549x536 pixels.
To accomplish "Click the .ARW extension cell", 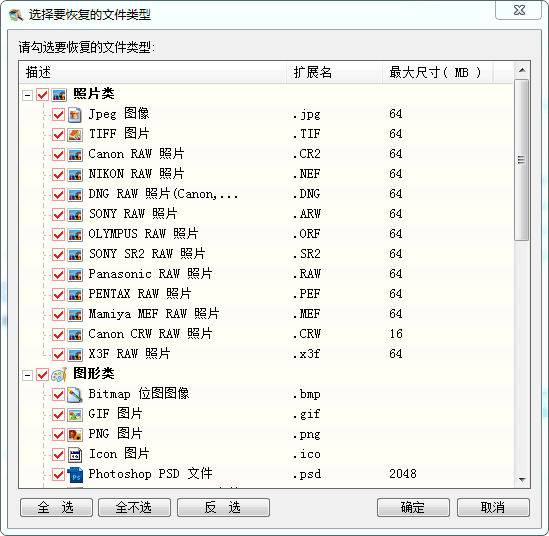I will click(307, 214).
